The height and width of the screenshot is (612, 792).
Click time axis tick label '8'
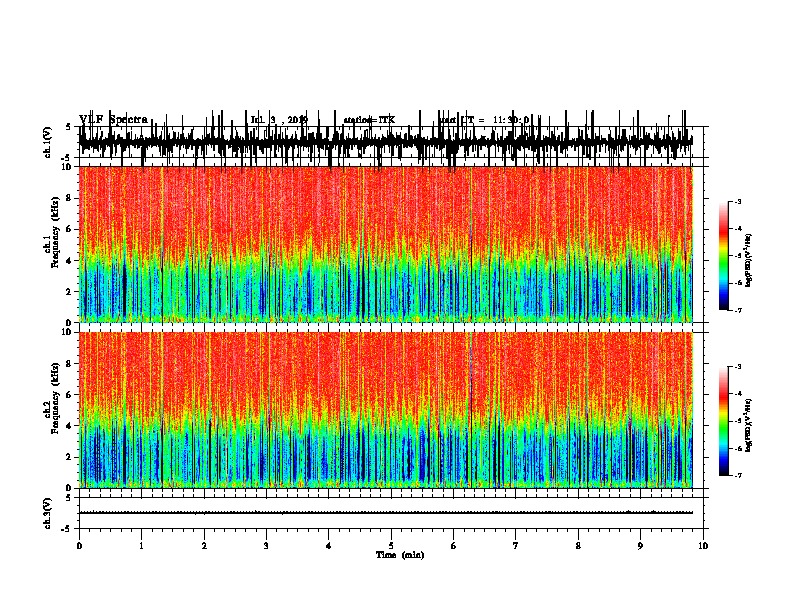point(578,546)
